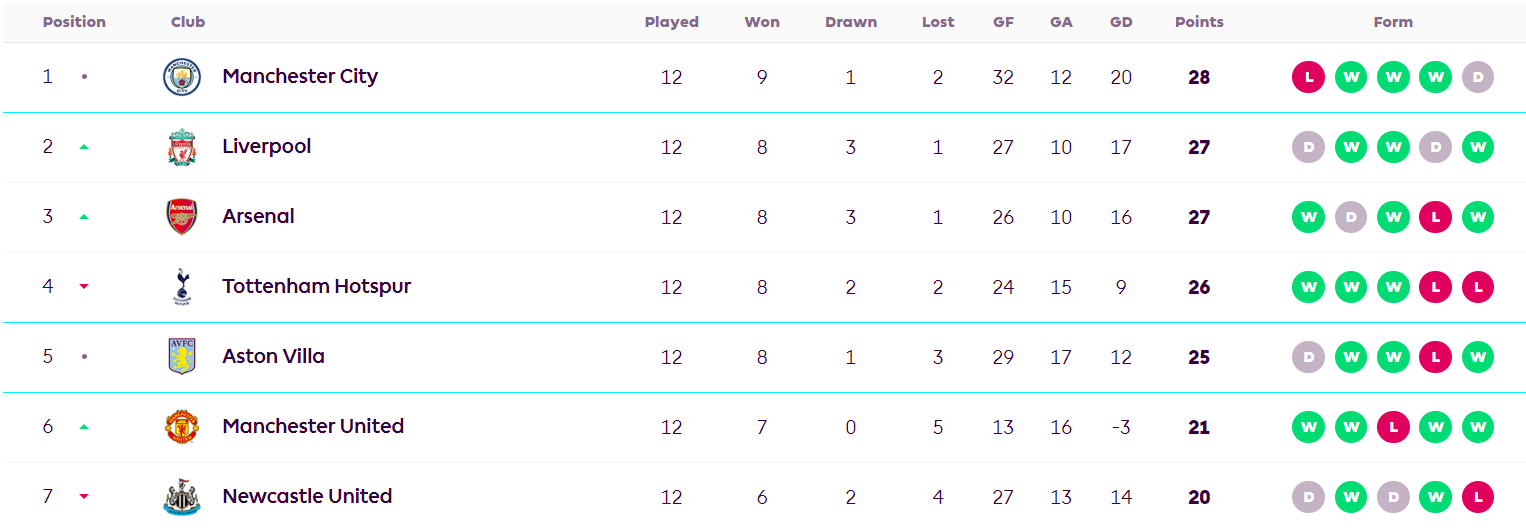Click Tottenham's red down position arrow

[x=84, y=287]
